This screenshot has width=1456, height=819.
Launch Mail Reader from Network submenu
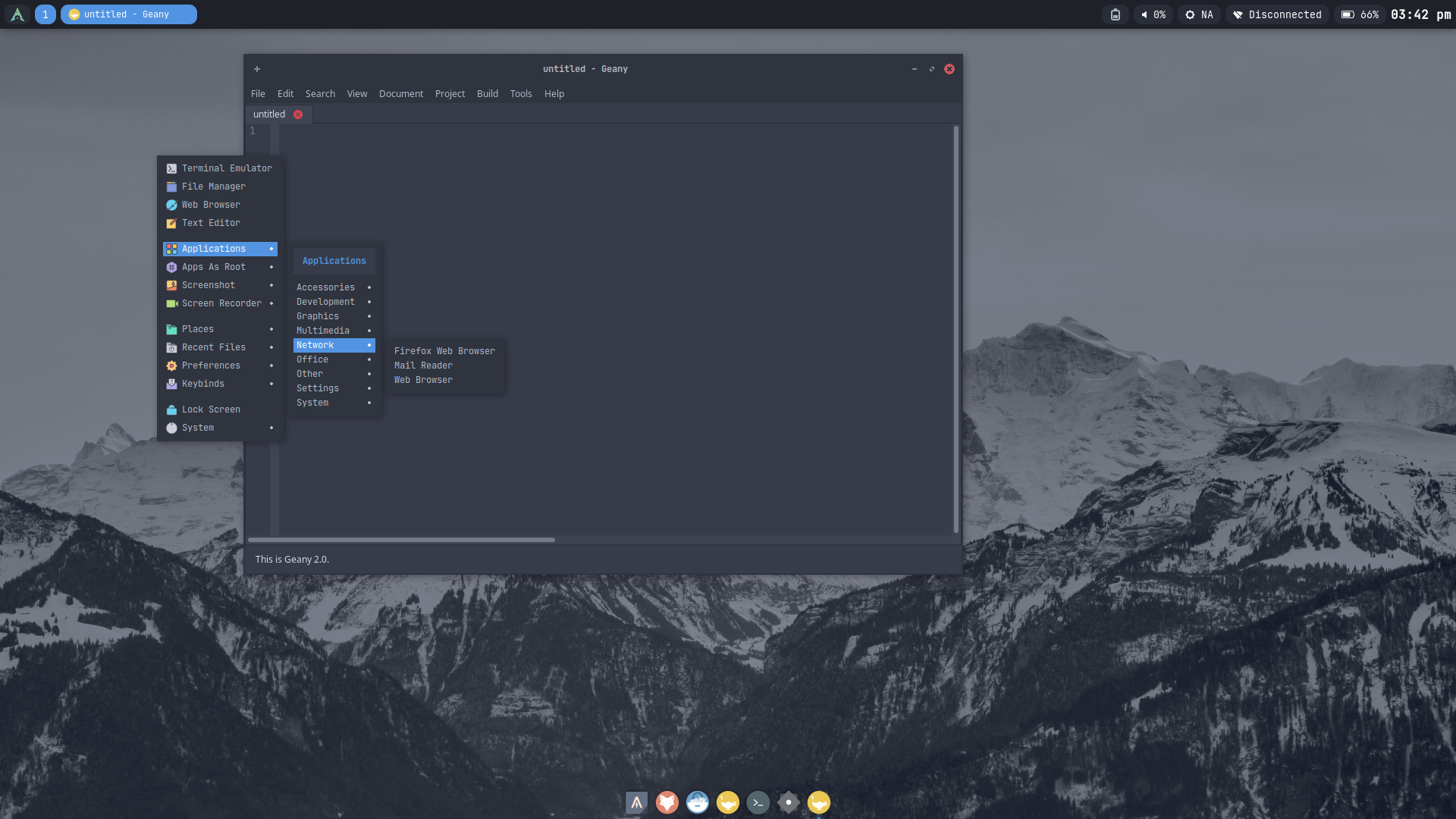coord(444,366)
